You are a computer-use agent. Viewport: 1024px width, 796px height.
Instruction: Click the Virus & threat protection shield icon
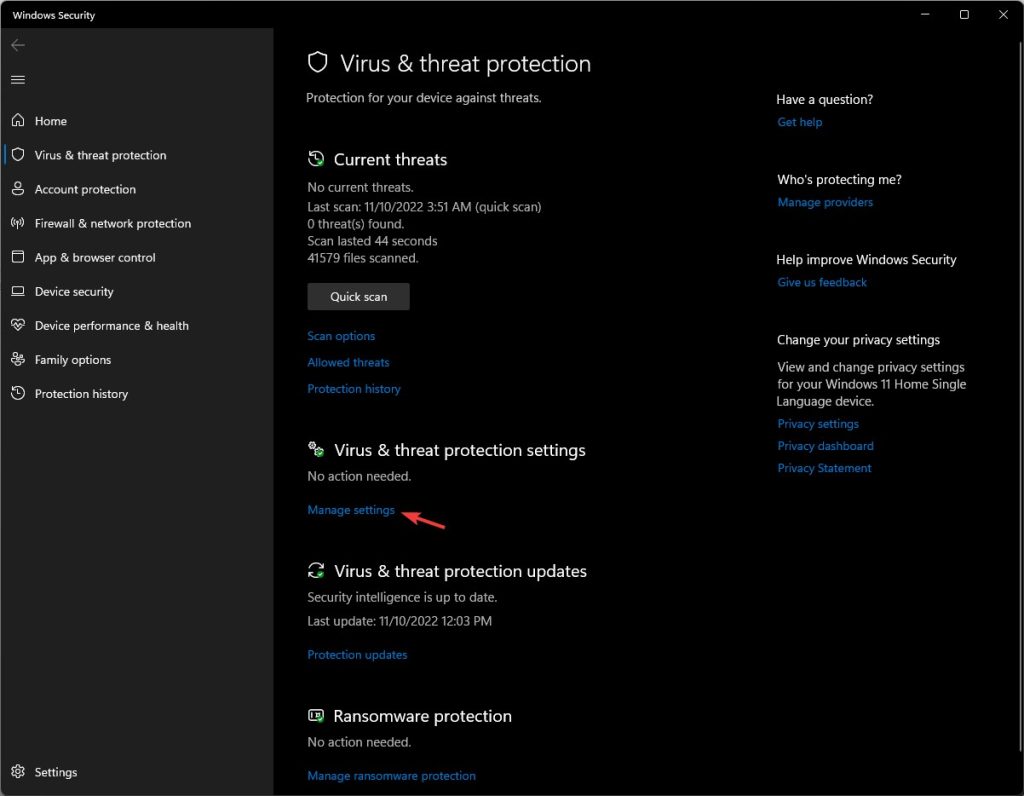(x=17, y=154)
